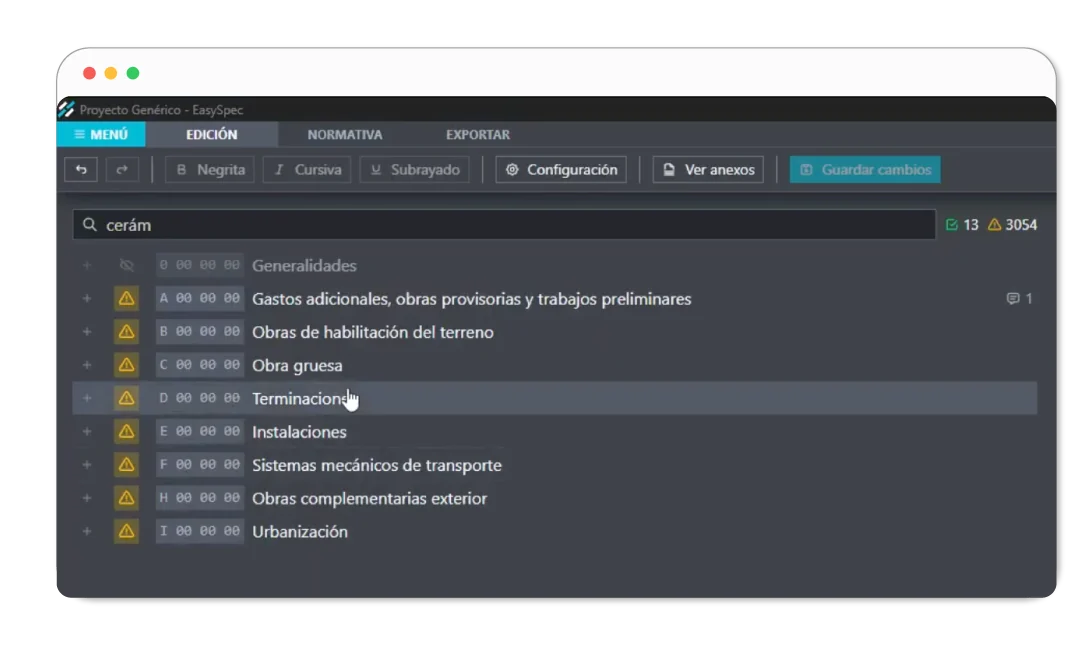Click warning icon on Gastos adicionales row
This screenshot has width=1080, height=665.
126,298
